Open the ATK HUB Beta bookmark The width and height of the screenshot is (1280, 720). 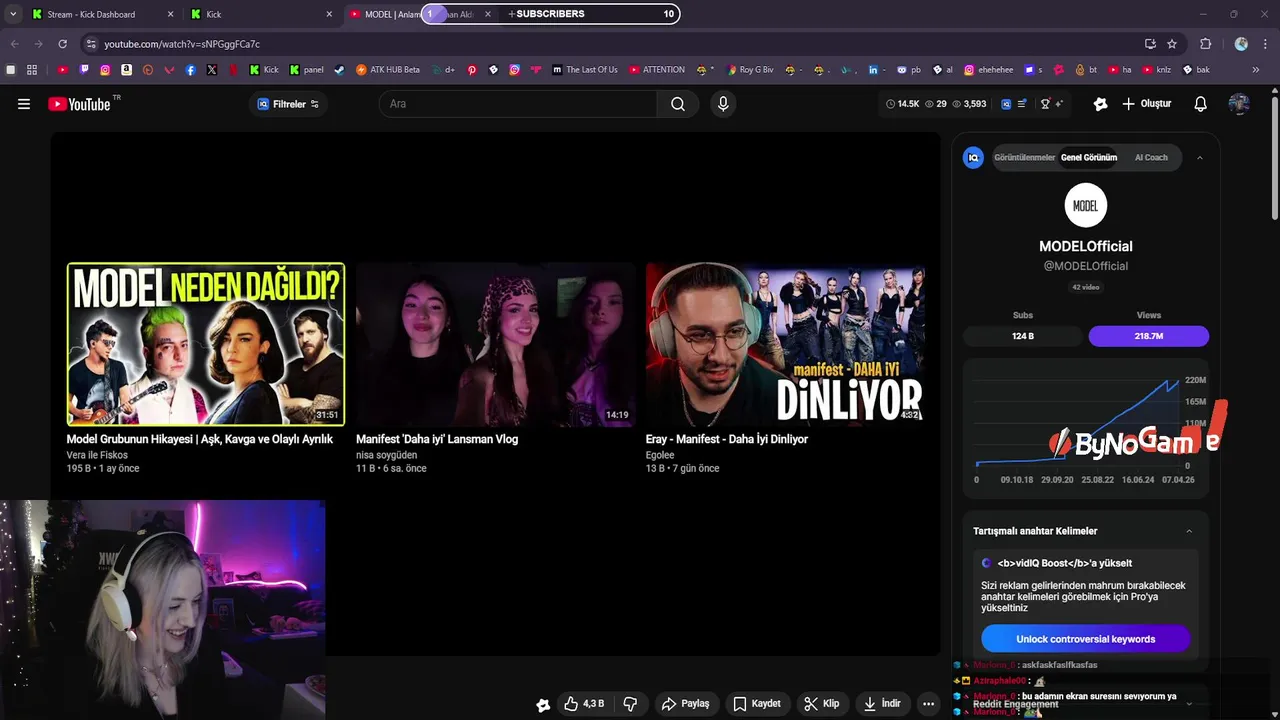click(386, 70)
